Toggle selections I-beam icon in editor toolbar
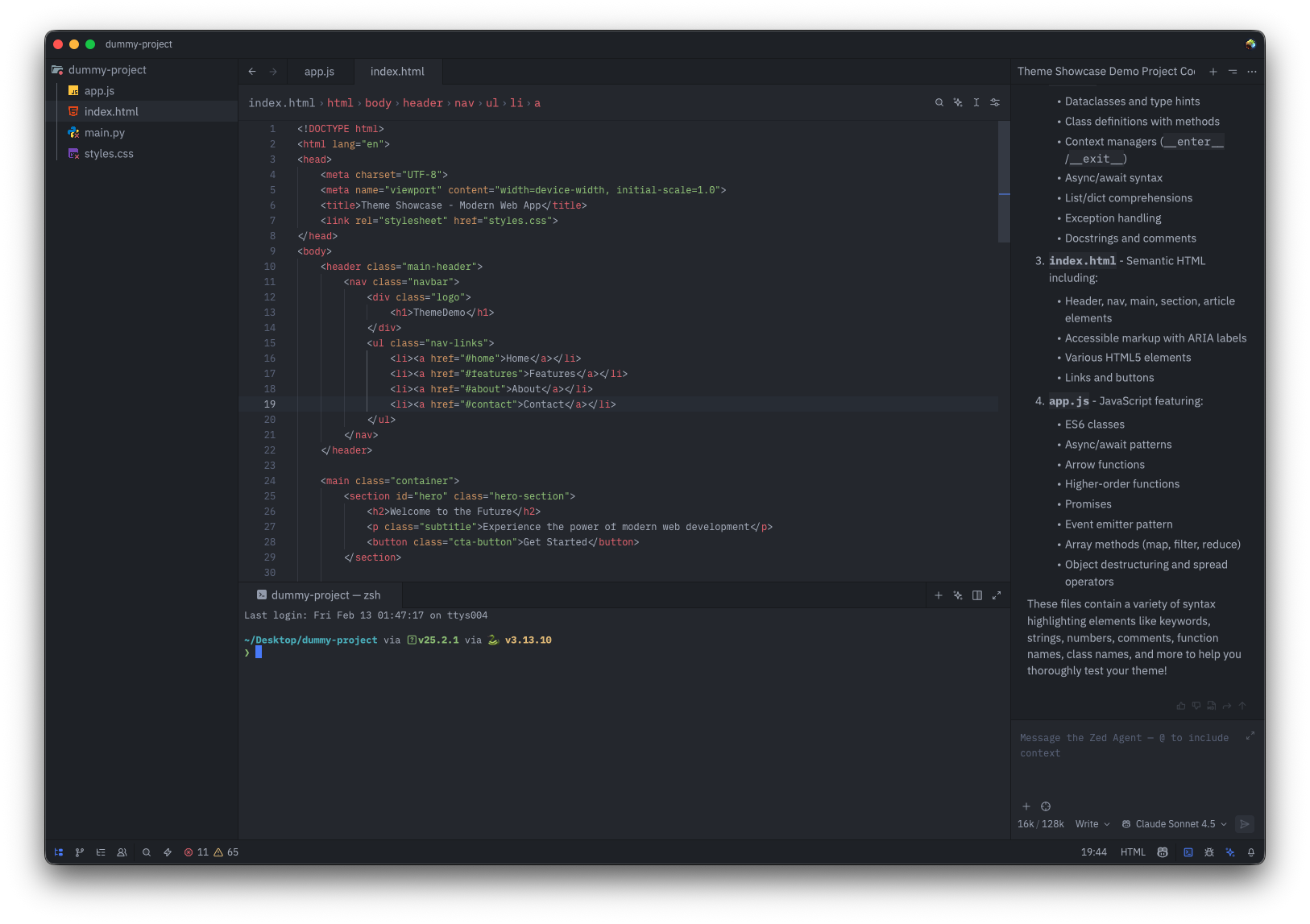Screen dimensions: 1310x924 click(976, 102)
